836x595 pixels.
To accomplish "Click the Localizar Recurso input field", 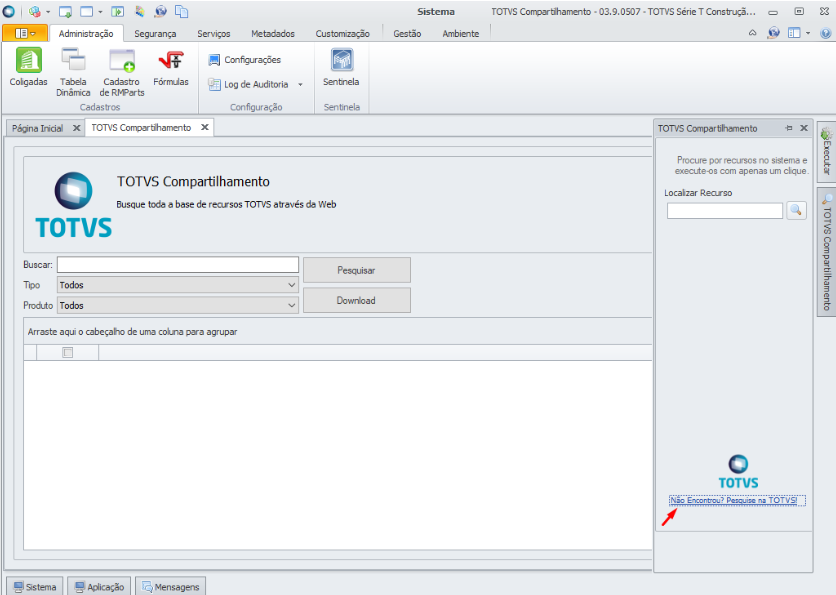I will 725,211.
